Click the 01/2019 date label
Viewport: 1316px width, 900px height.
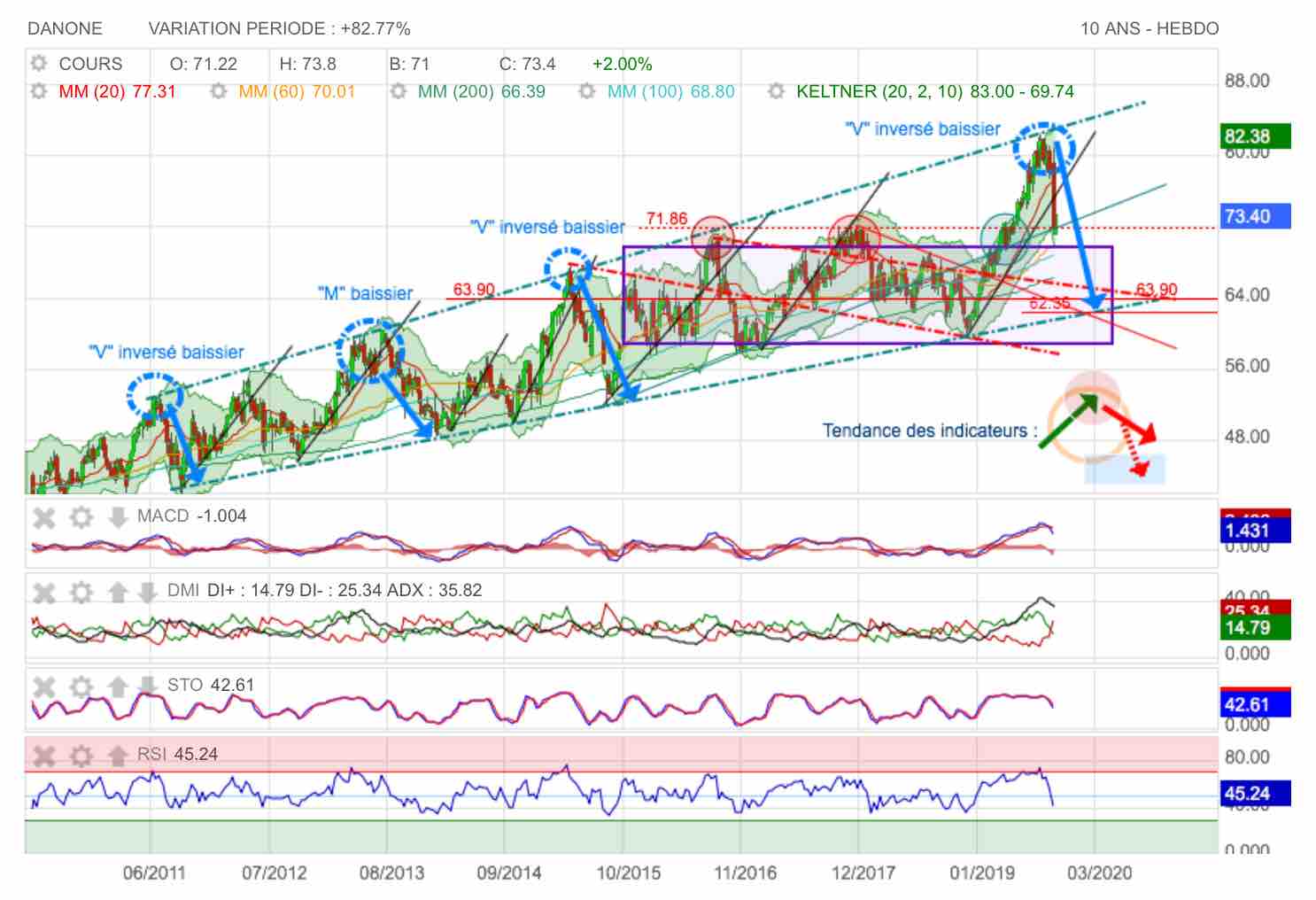click(982, 873)
